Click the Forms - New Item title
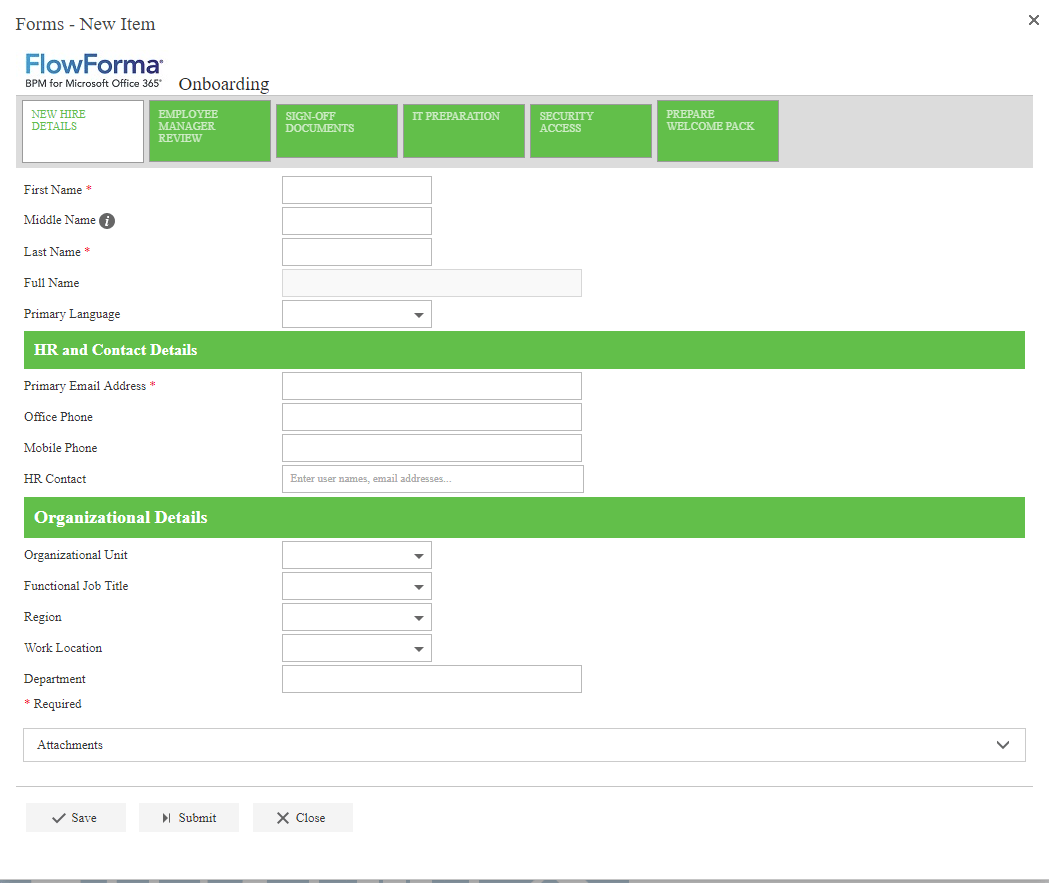Viewport: 1049px width, 883px height. [86, 24]
